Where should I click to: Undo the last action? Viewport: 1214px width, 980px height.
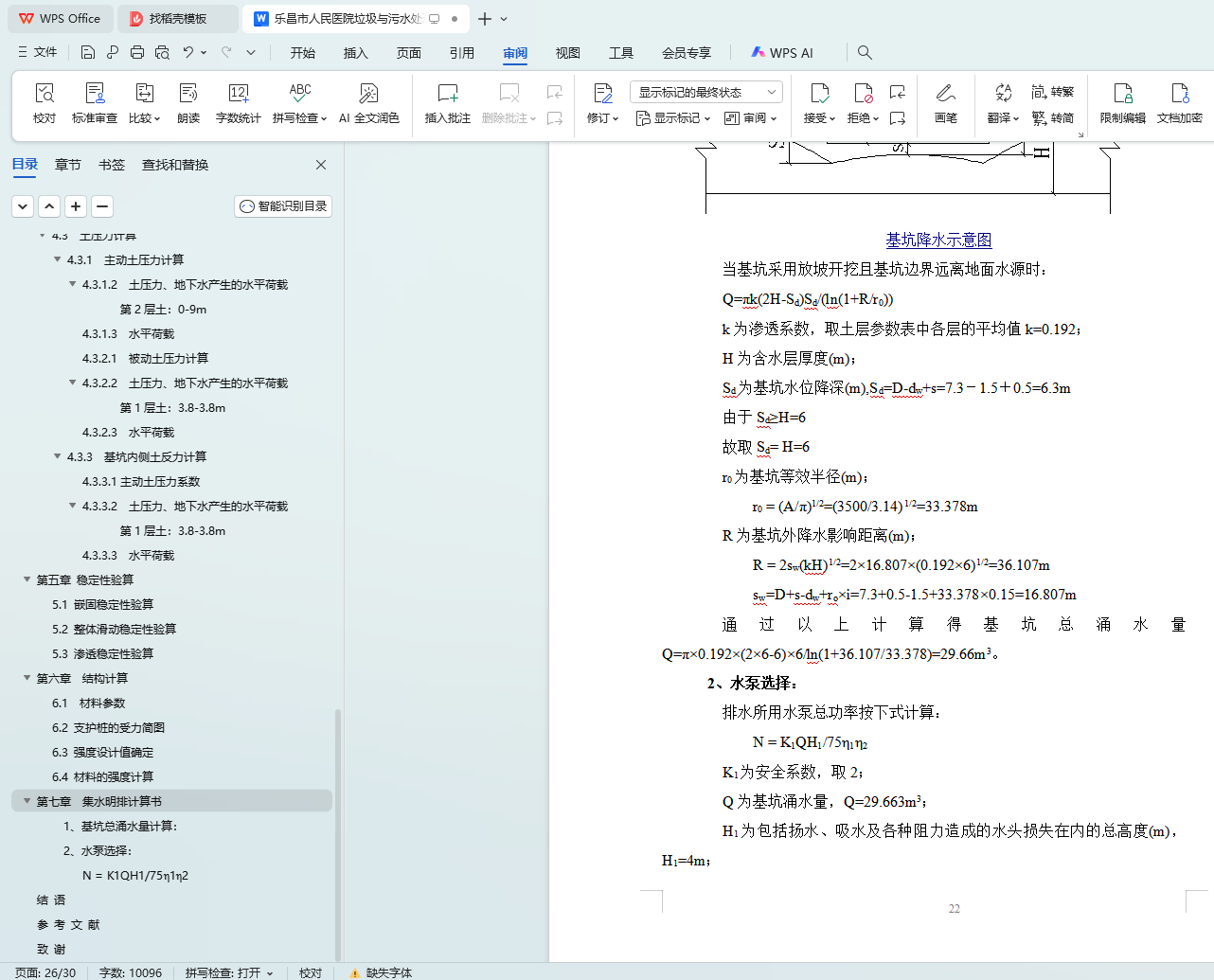188,52
